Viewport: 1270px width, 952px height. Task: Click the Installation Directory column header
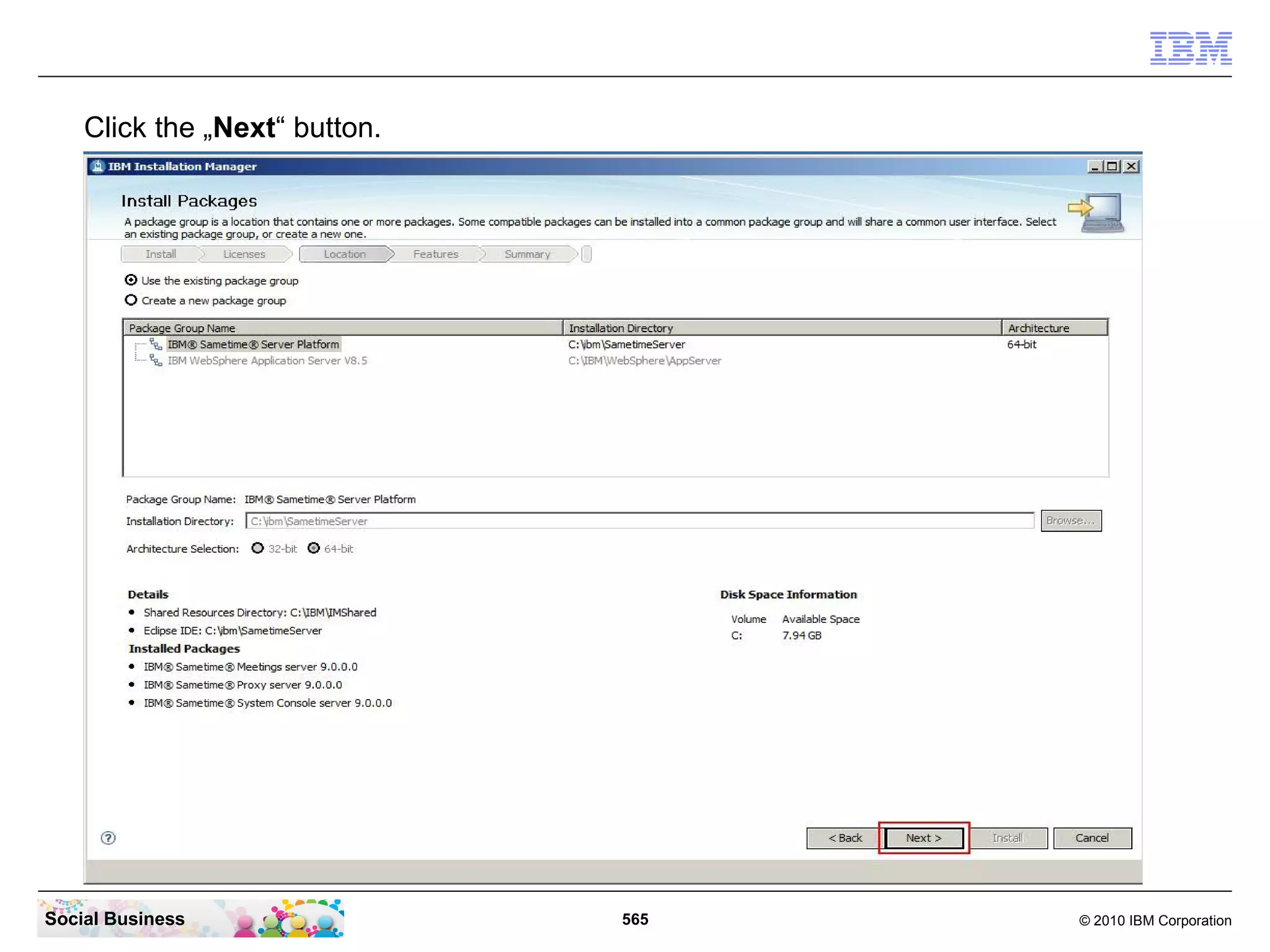pos(783,328)
